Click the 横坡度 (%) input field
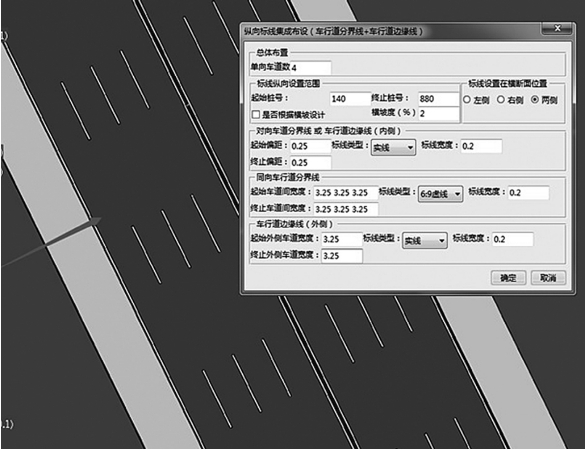 [x=438, y=114]
